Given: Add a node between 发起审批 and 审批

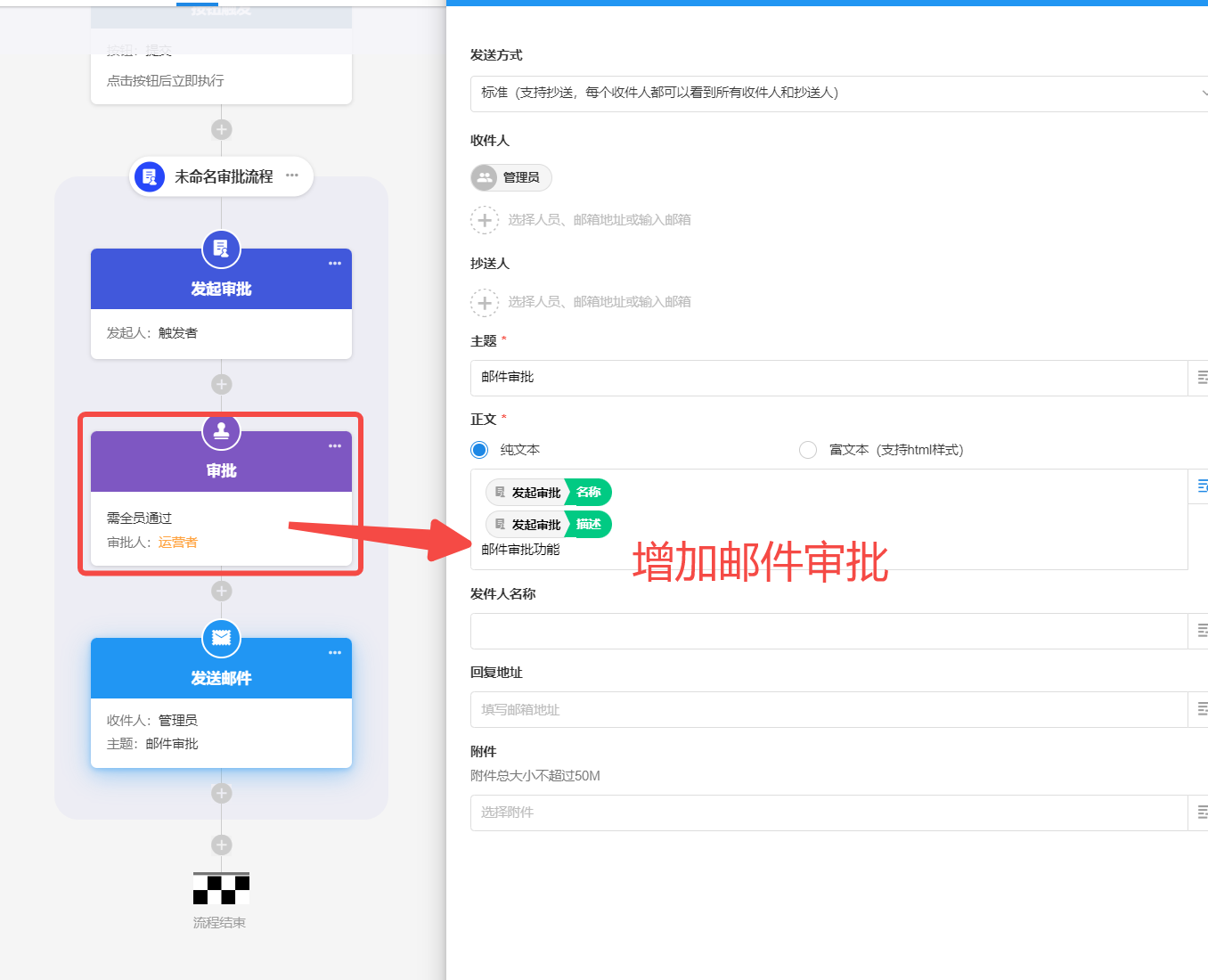Looking at the screenshot, I should (222, 384).
